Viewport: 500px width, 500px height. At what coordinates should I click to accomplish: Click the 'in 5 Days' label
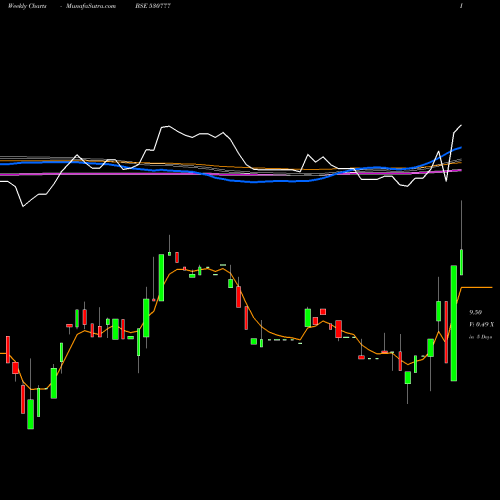[480, 337]
